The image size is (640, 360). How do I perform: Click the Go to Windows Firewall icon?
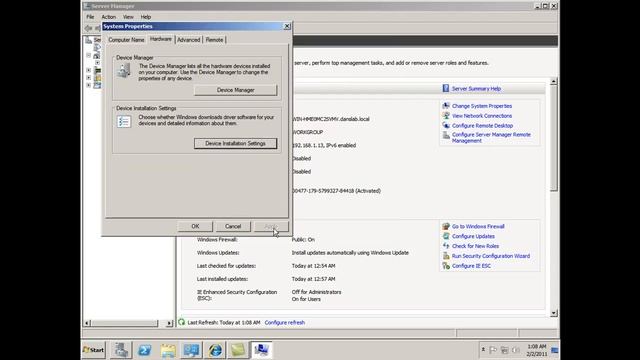coord(446,226)
